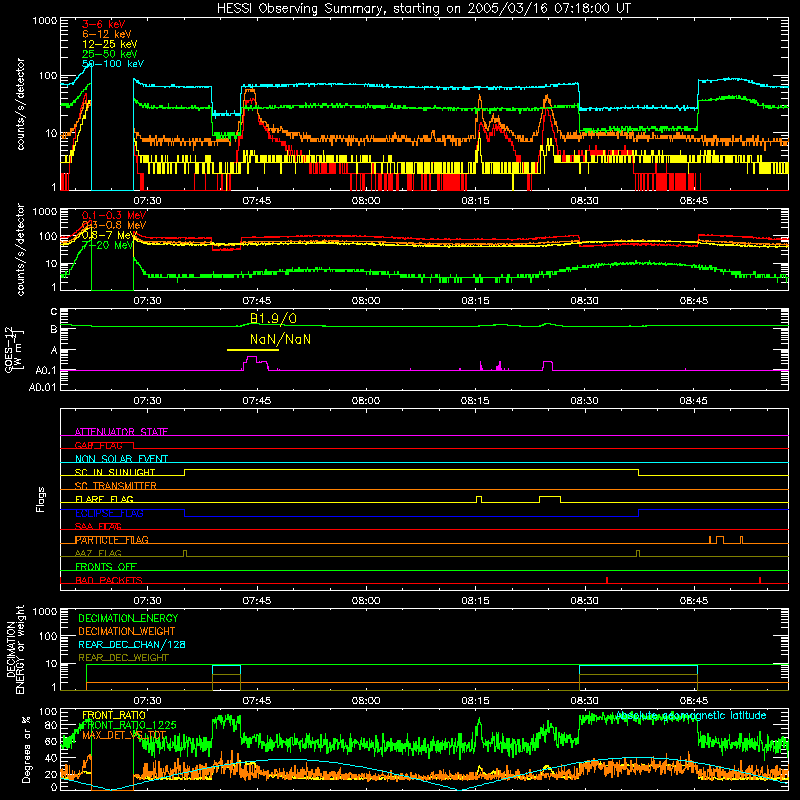Select the 12-25 keV legend label

pos(110,44)
